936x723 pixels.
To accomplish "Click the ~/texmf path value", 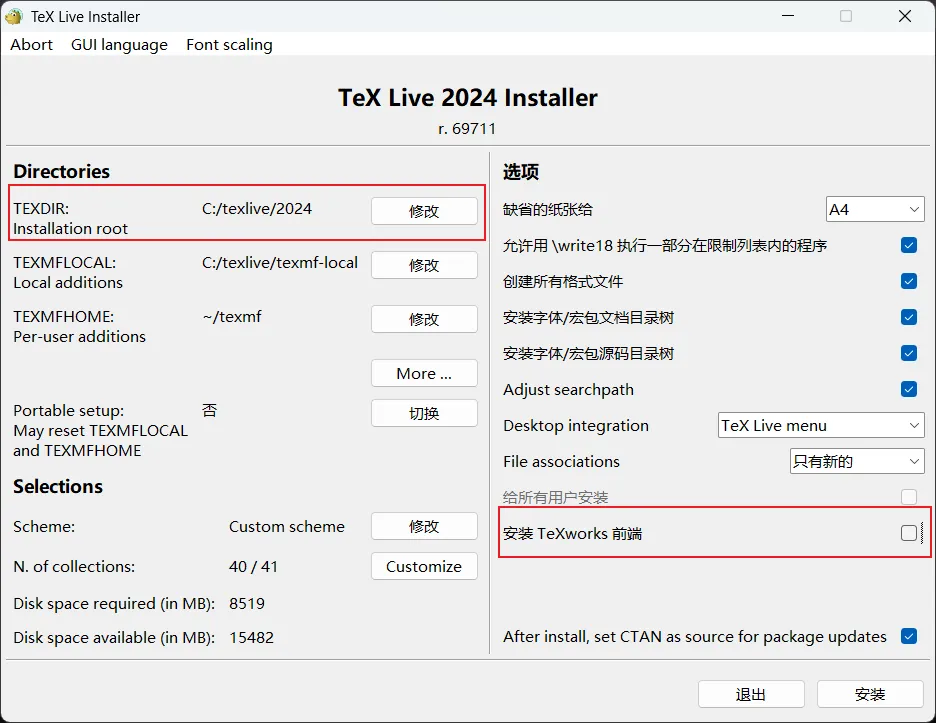I will click(232, 316).
